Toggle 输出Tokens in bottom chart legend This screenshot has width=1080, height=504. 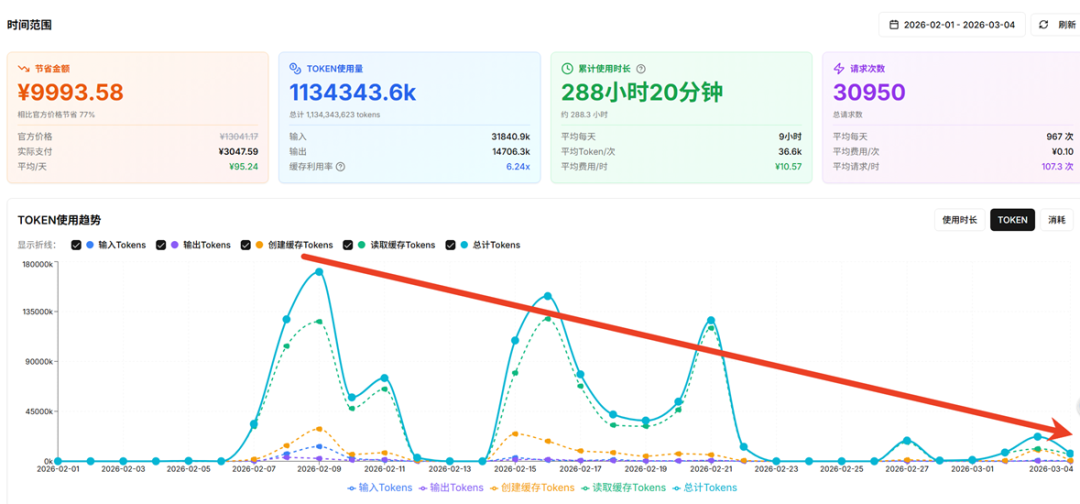click(453, 487)
